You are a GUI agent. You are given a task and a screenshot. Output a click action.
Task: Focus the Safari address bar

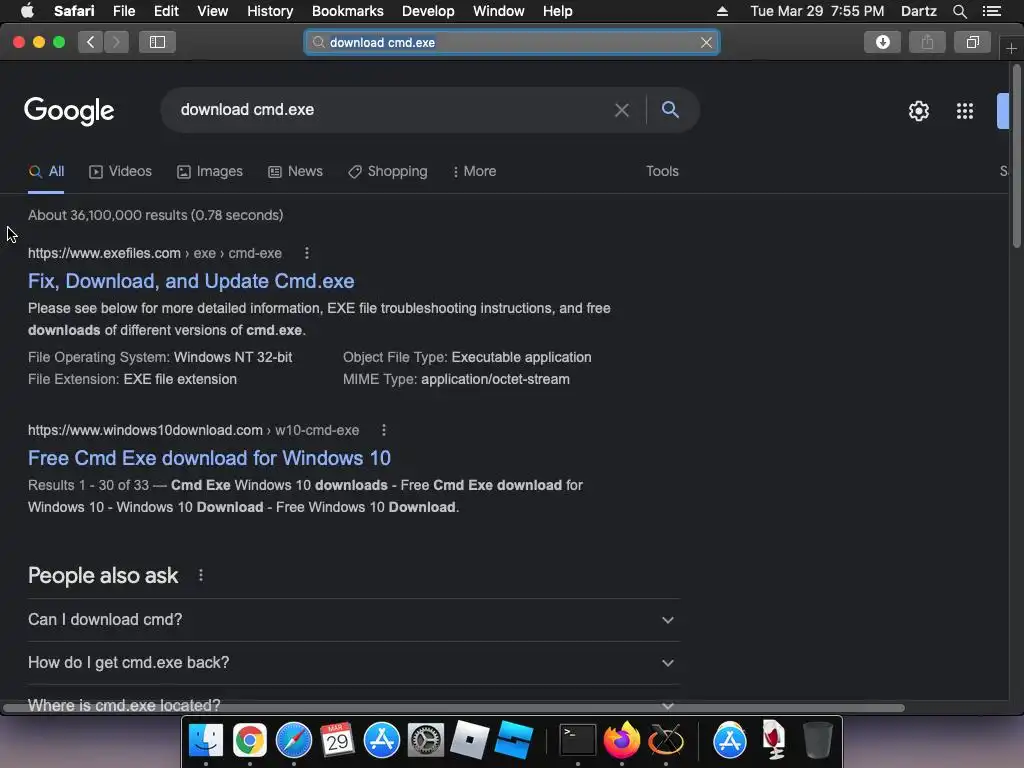click(512, 42)
